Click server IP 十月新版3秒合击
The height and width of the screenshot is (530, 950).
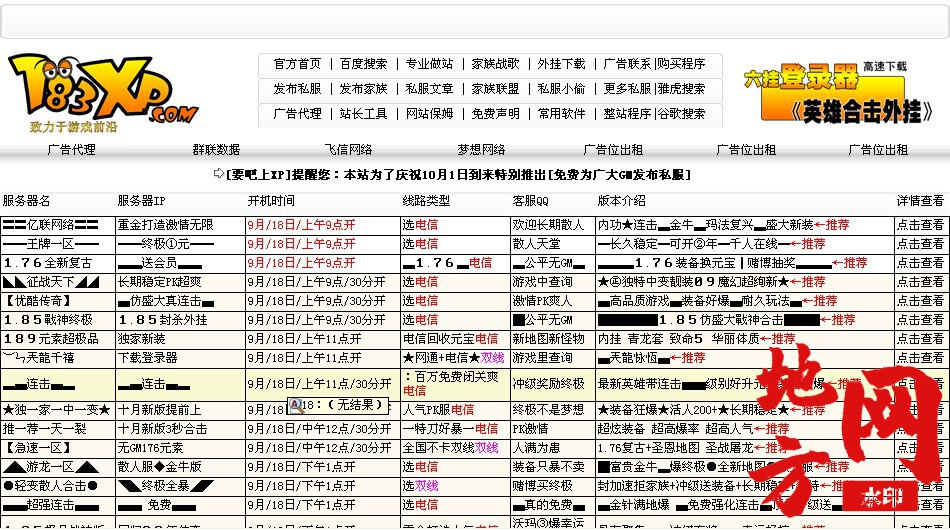162,429
